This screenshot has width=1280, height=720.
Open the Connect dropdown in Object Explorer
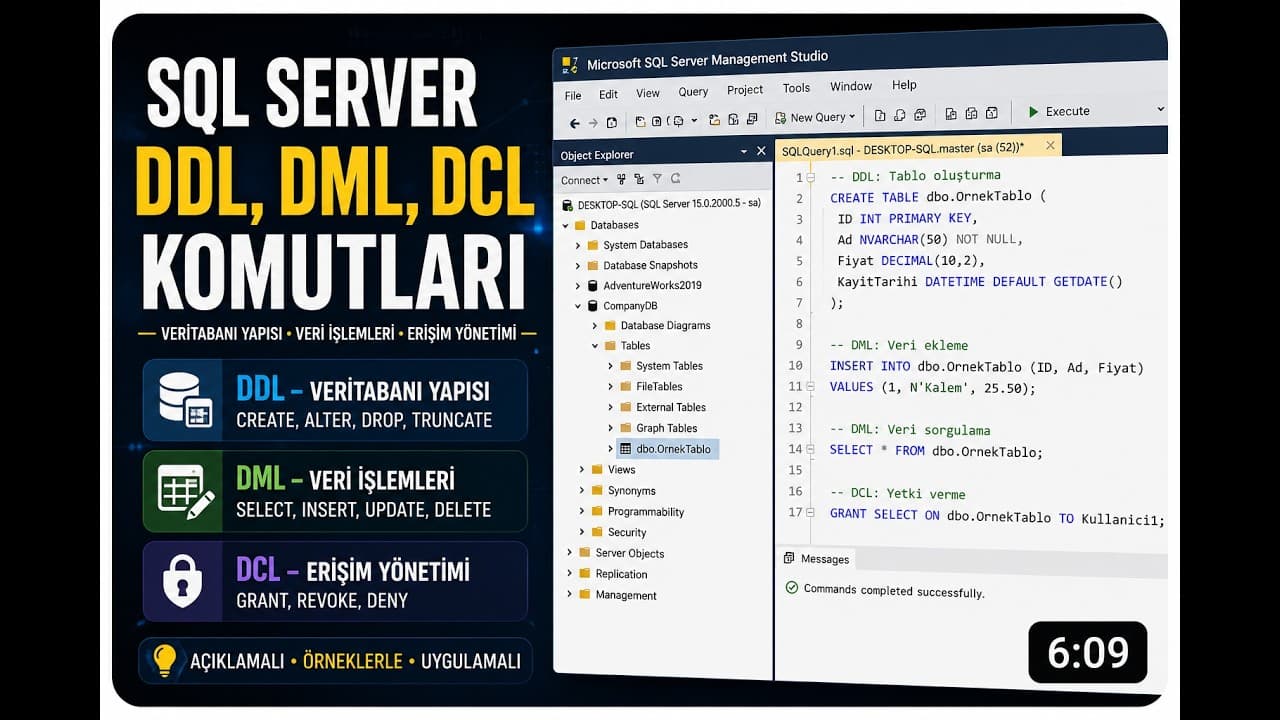click(584, 180)
